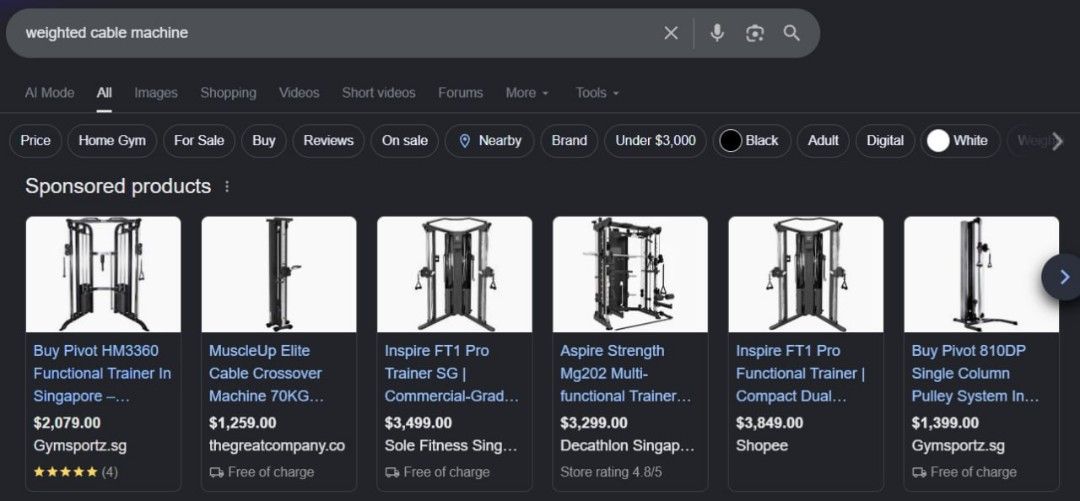Open the MuscleUp Elite Cable Crossover image
The image size is (1080, 501).
coord(279,274)
